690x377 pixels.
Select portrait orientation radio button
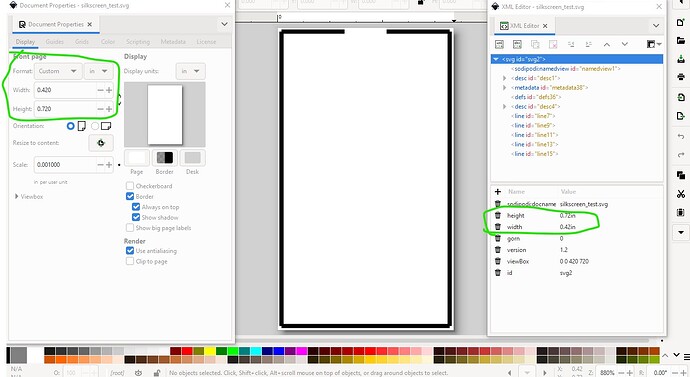click(x=70, y=126)
